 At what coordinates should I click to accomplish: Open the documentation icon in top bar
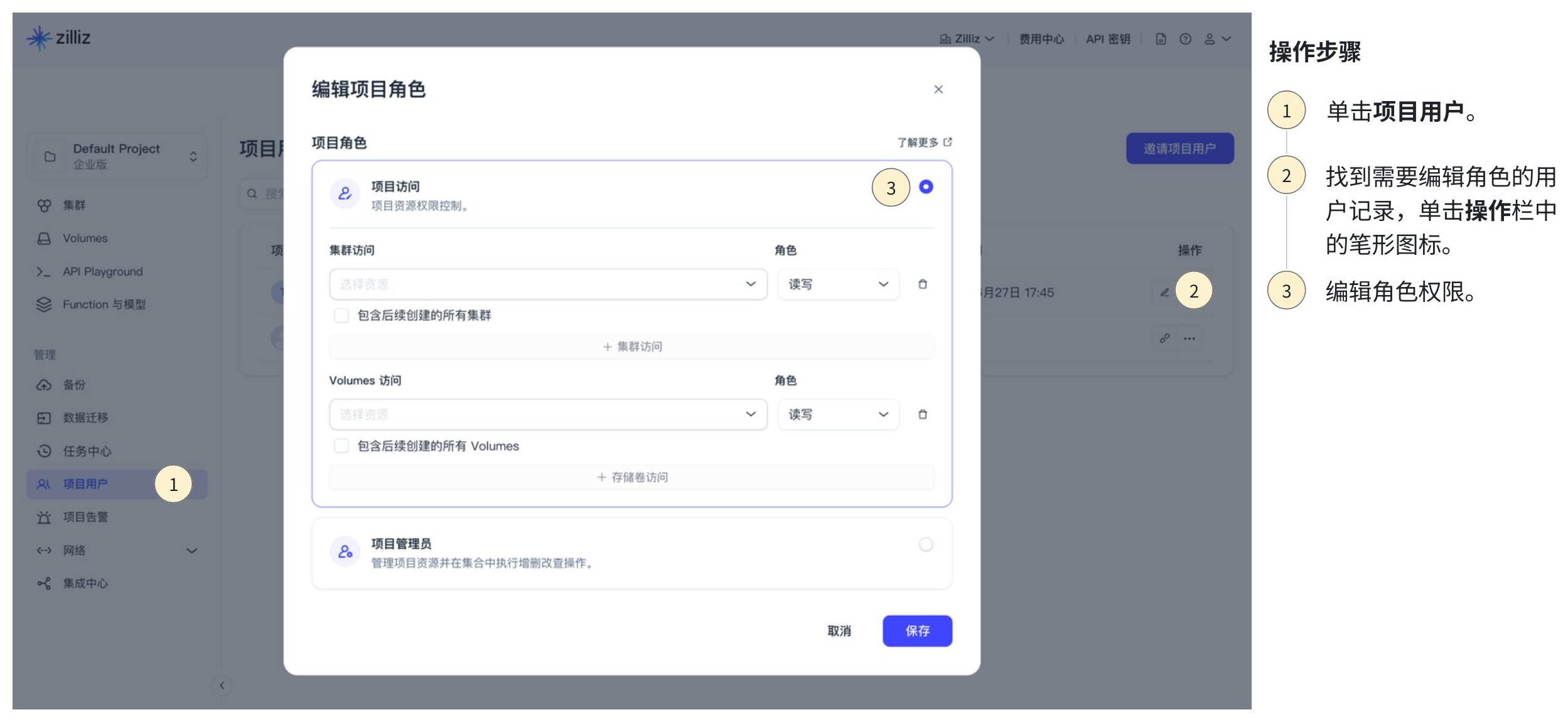[x=1160, y=39]
